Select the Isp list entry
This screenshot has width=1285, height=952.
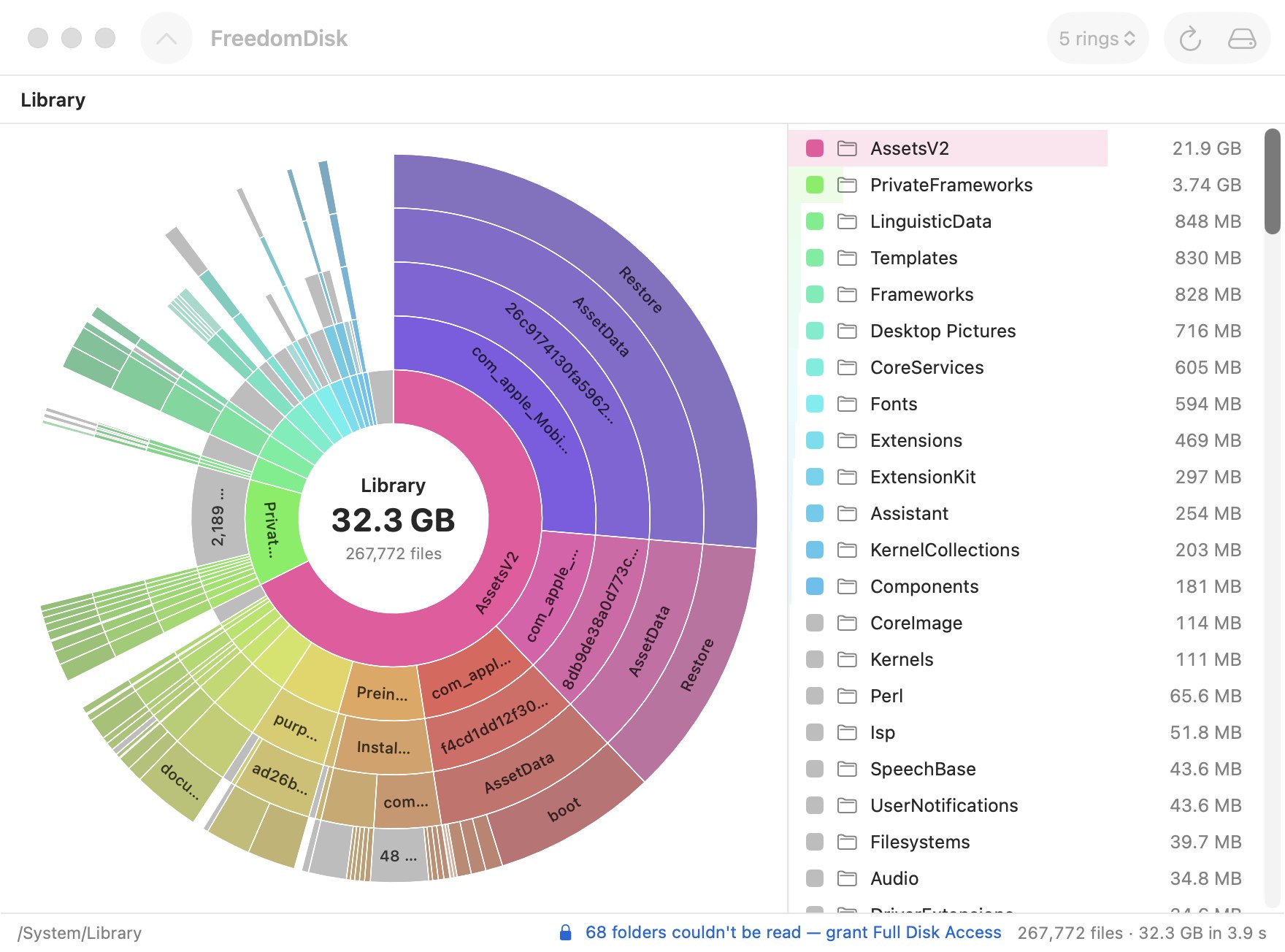pos(1024,732)
